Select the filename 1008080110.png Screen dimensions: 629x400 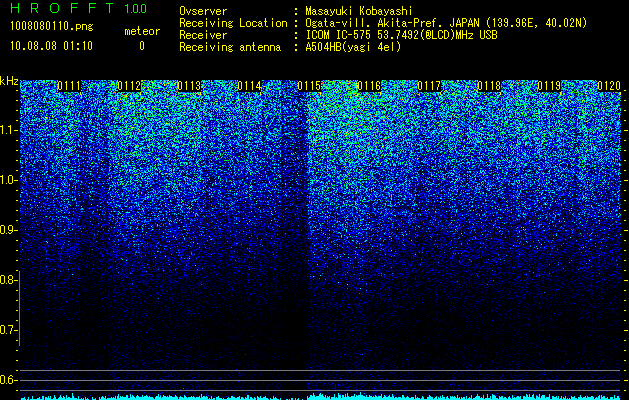coord(52,27)
